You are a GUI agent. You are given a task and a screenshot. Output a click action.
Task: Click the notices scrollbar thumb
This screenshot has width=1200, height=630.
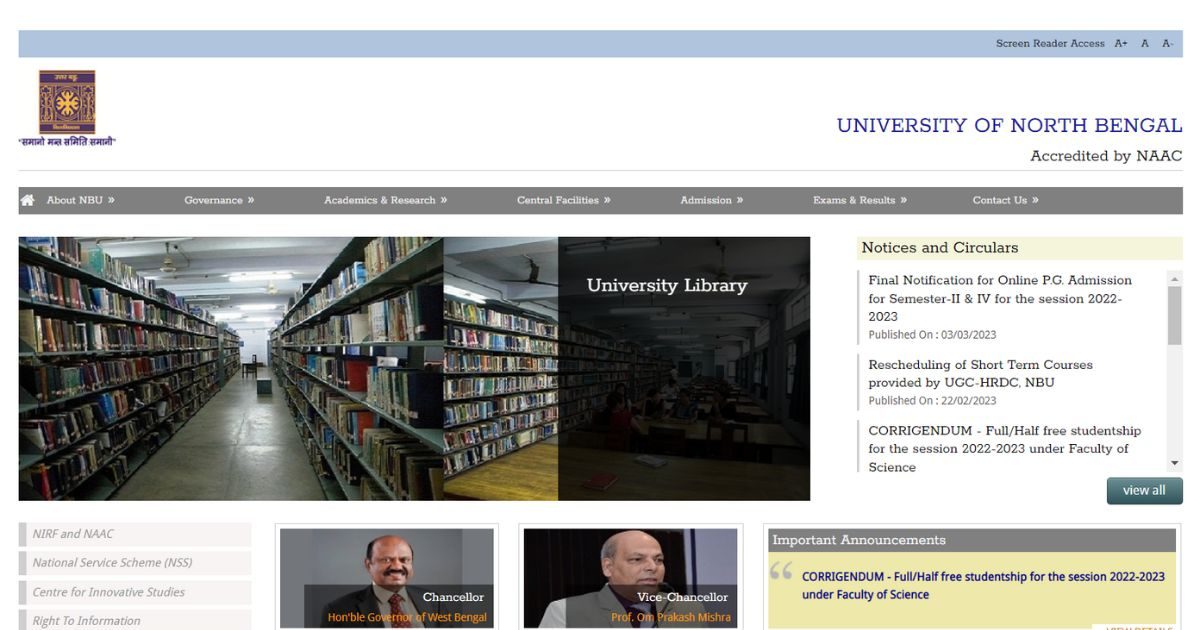click(1174, 315)
